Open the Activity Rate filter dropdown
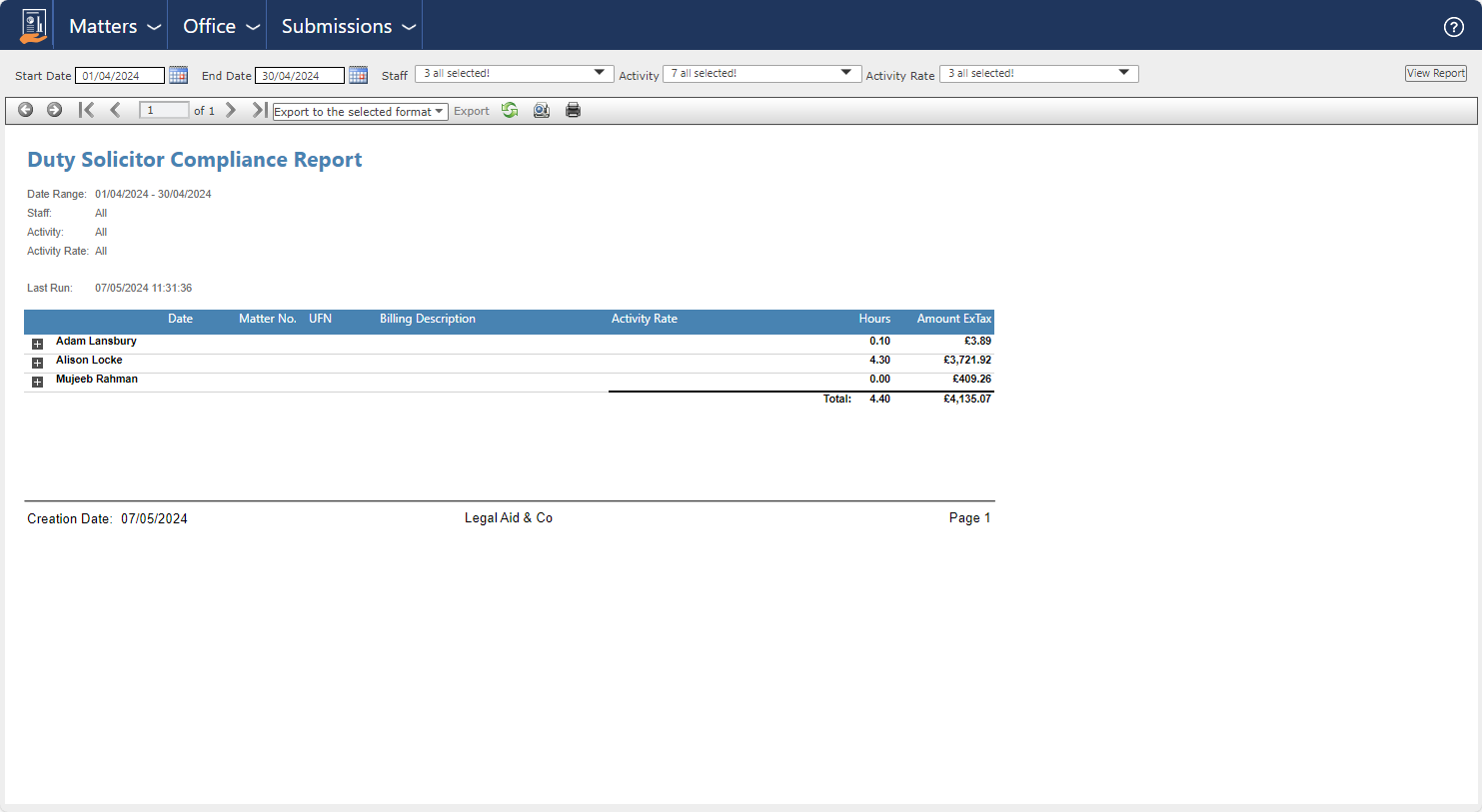This screenshot has height=812, width=1482. [1038, 74]
